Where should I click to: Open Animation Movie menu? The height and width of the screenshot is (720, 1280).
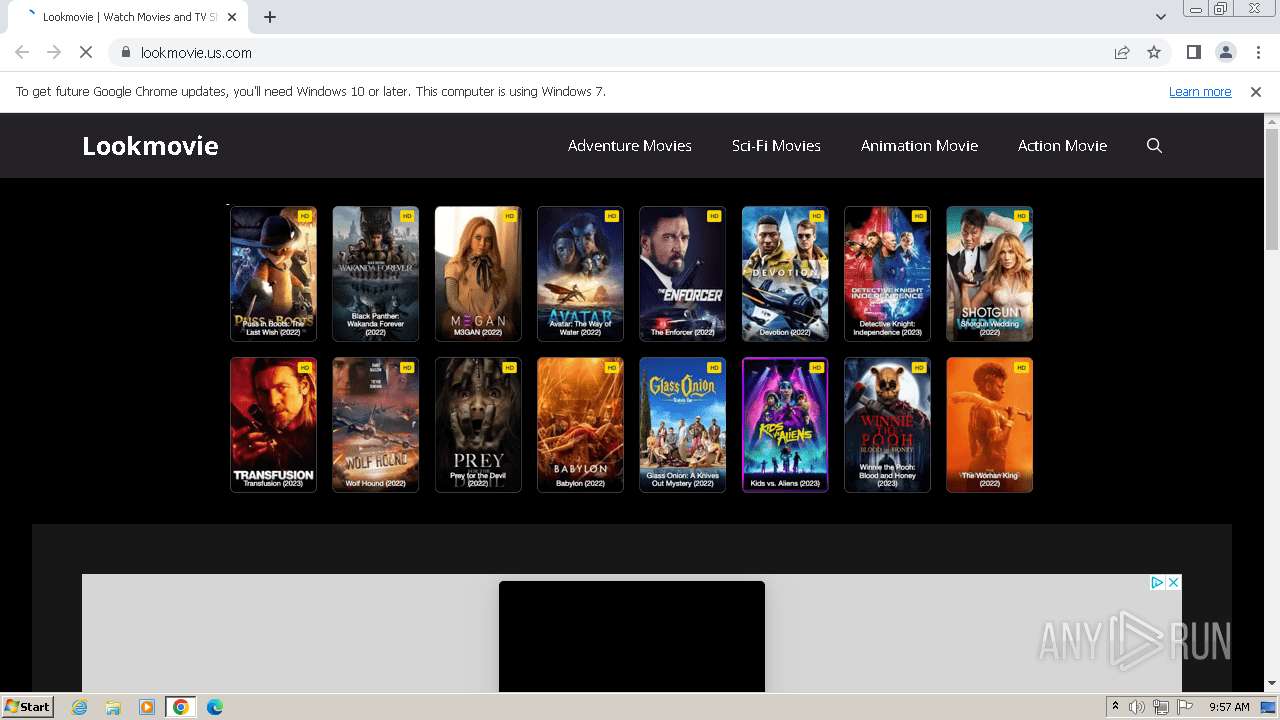click(919, 146)
